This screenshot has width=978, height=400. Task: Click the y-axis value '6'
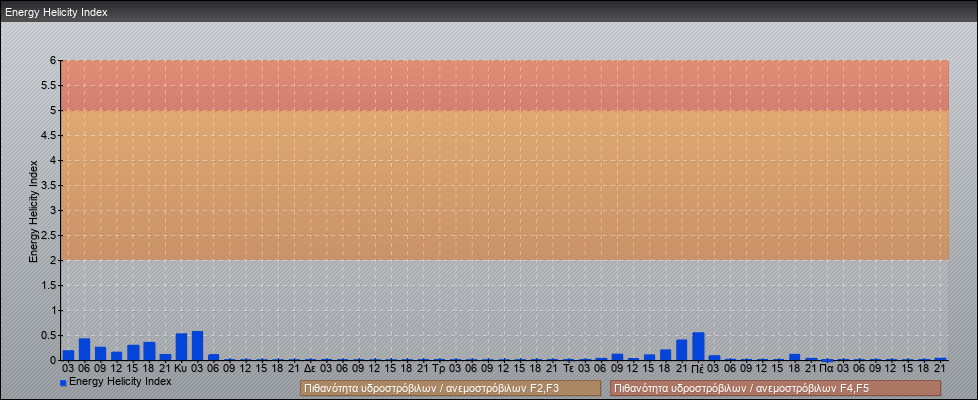tap(54, 61)
